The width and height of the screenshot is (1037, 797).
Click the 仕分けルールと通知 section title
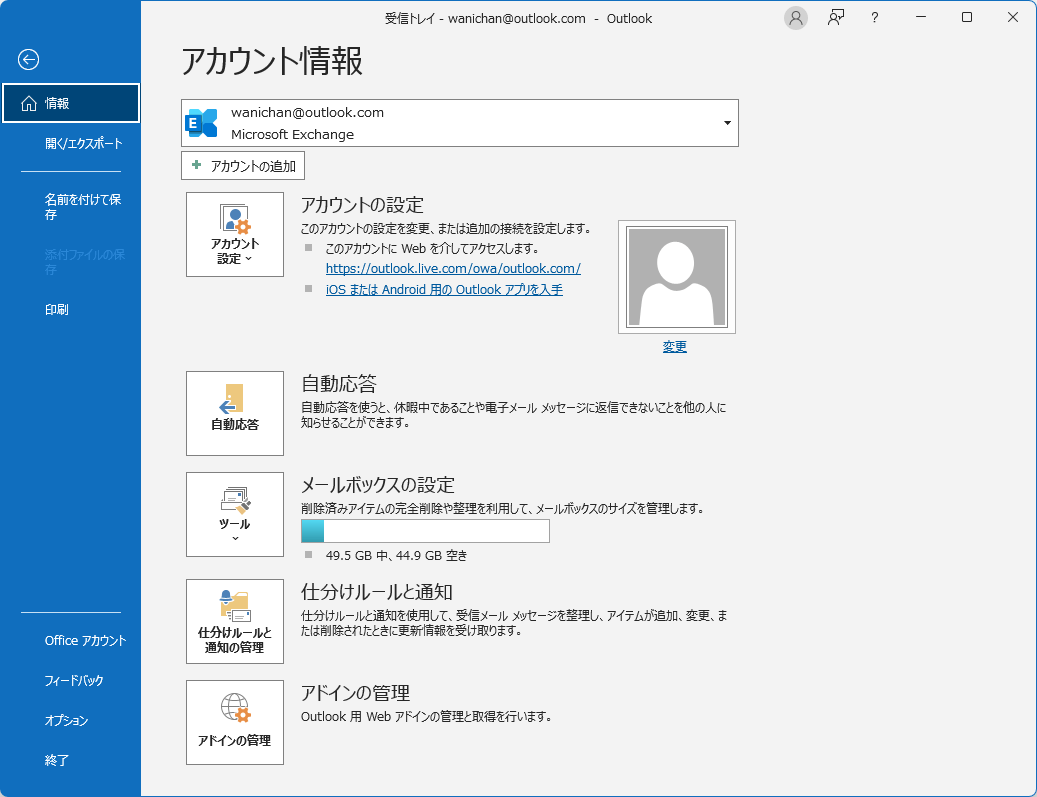[377, 592]
